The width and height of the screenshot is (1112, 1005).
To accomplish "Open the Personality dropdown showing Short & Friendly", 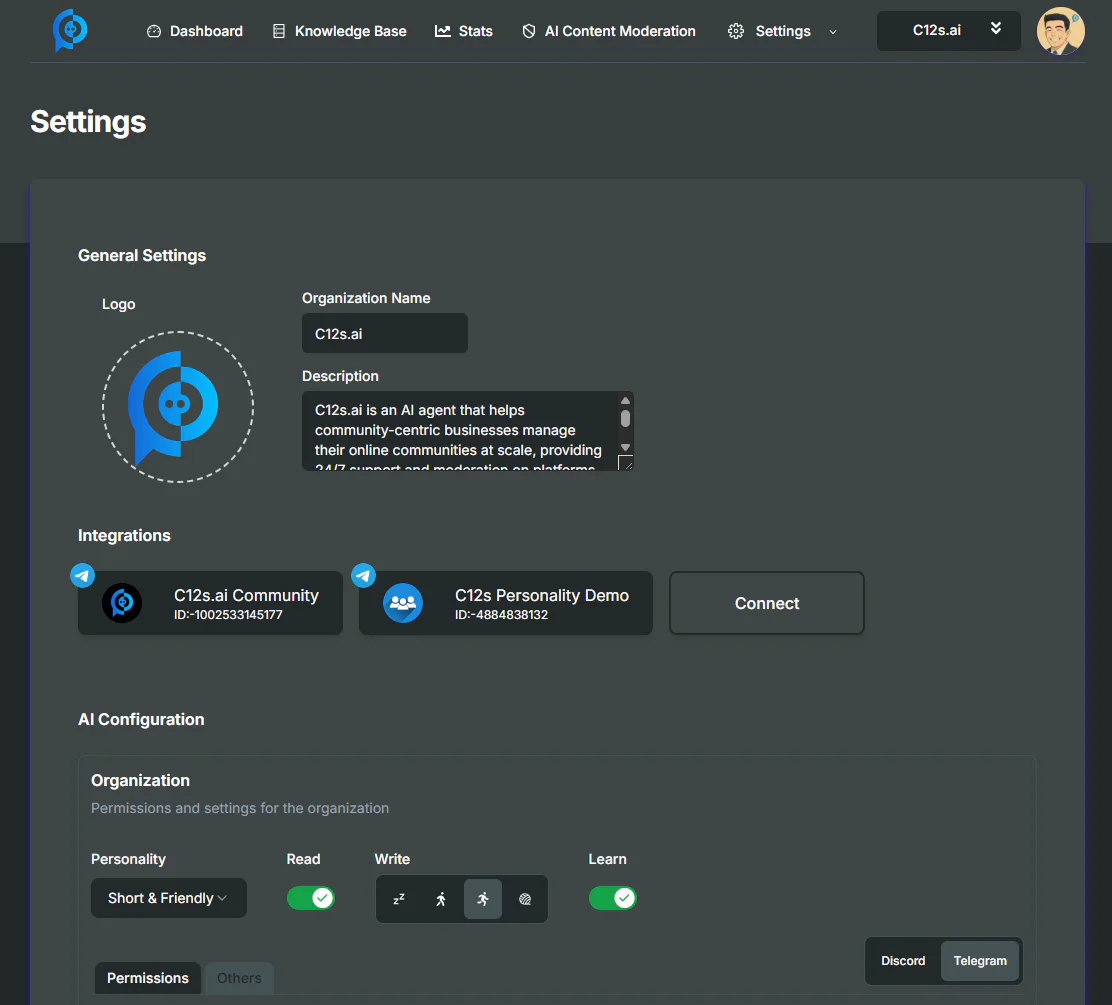I will (x=168, y=898).
